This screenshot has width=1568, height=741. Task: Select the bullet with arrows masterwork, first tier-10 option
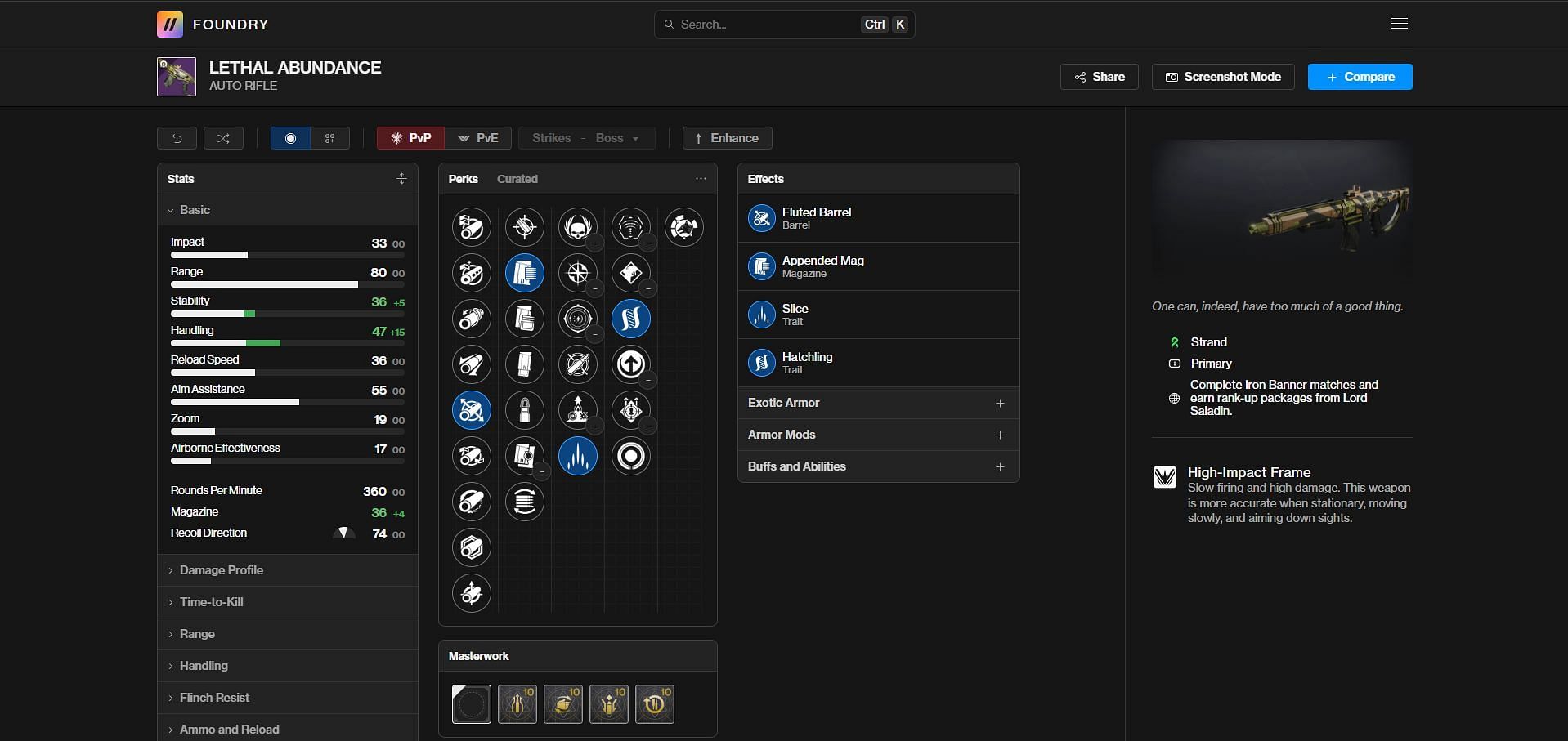click(517, 704)
